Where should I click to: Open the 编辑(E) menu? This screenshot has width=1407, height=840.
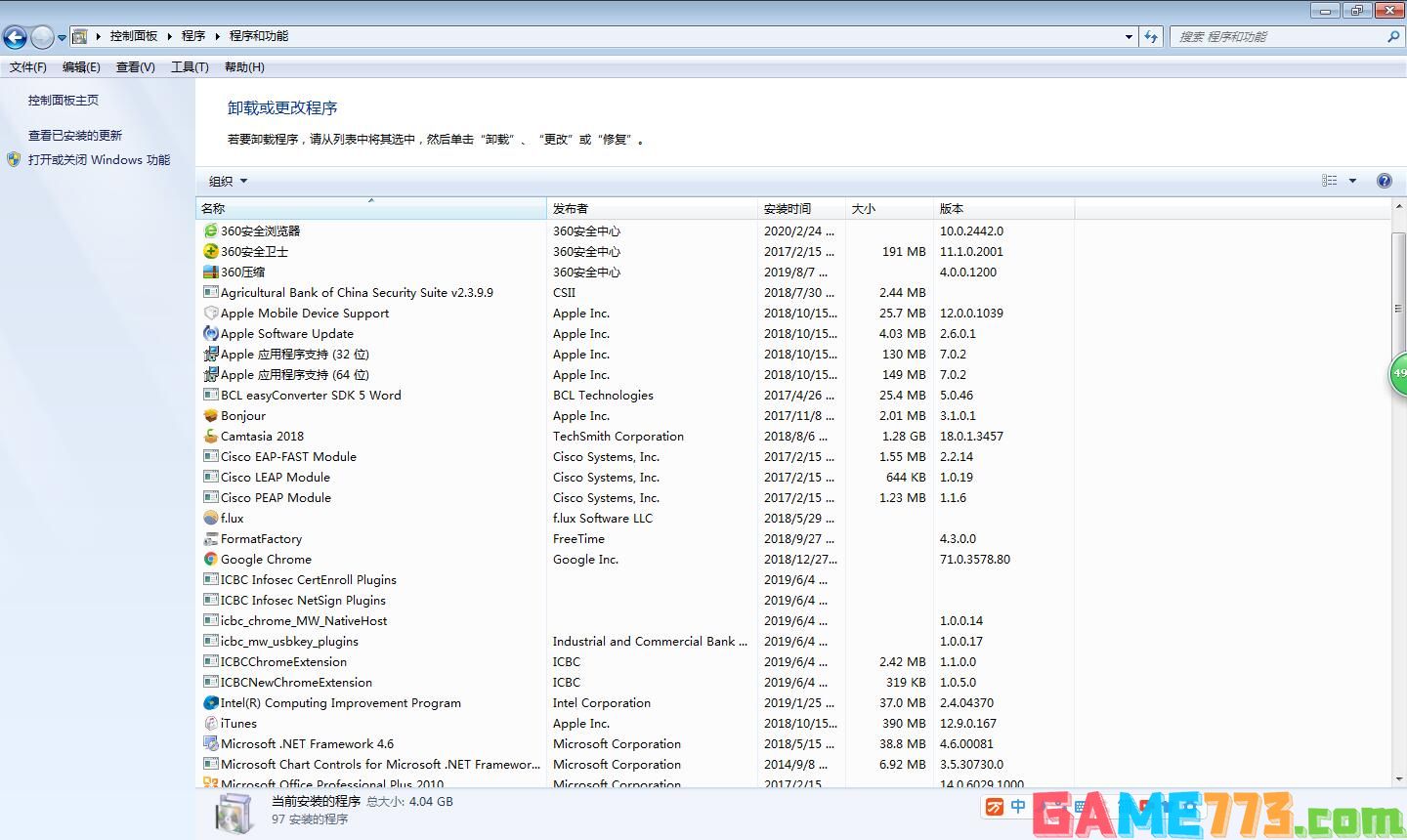pos(81,67)
